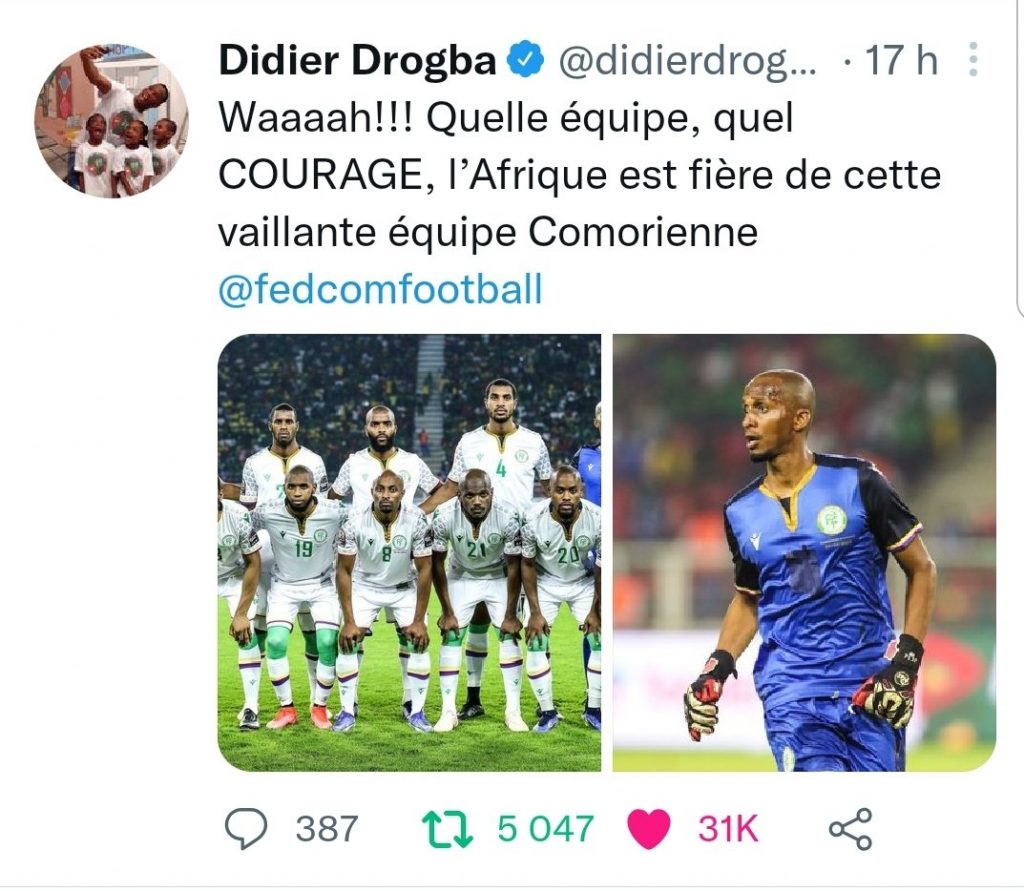This screenshot has width=1024, height=891.
Task: Tap the share icon
Action: (x=850, y=829)
